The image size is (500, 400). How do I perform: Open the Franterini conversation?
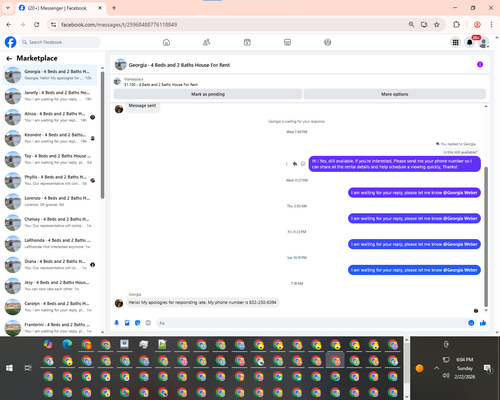[50, 328]
